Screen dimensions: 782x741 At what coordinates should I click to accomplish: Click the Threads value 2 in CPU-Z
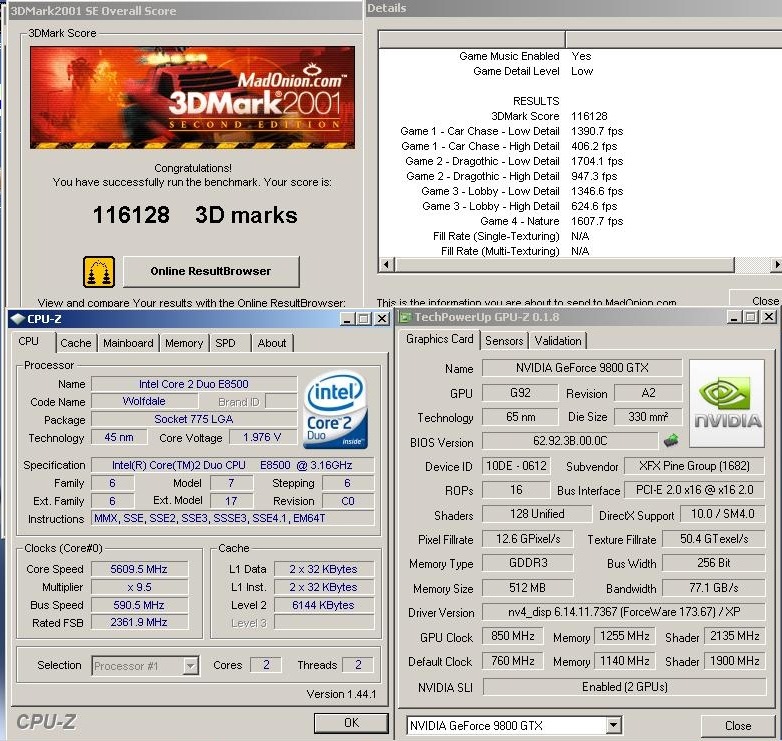(x=358, y=665)
